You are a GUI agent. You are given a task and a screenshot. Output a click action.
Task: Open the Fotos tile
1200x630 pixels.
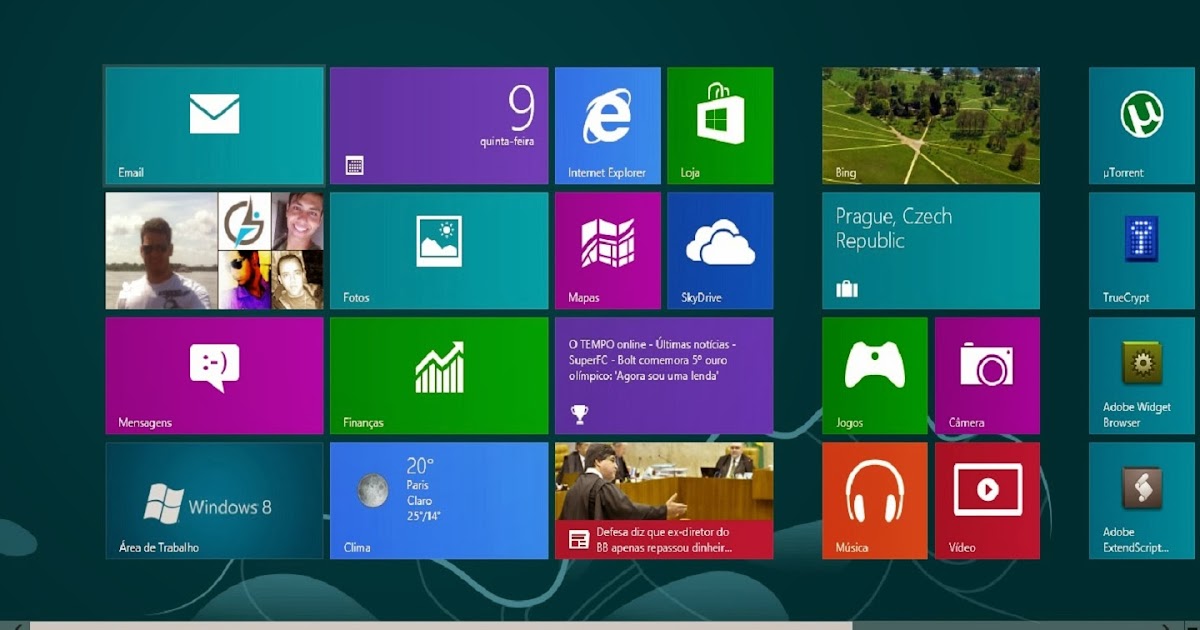439,251
